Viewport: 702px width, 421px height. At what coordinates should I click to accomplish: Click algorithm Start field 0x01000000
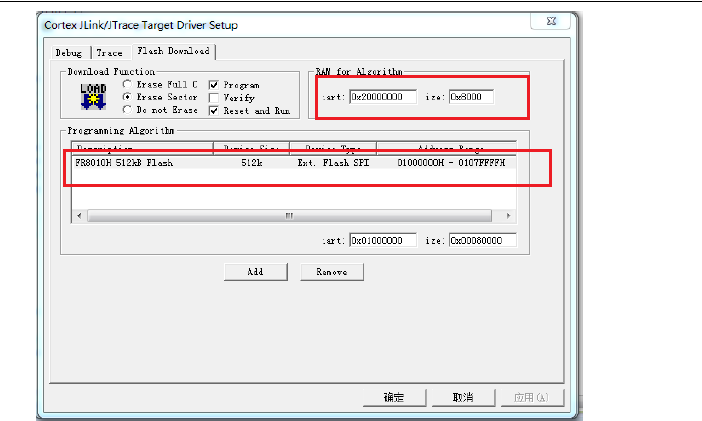pyautogui.click(x=383, y=241)
